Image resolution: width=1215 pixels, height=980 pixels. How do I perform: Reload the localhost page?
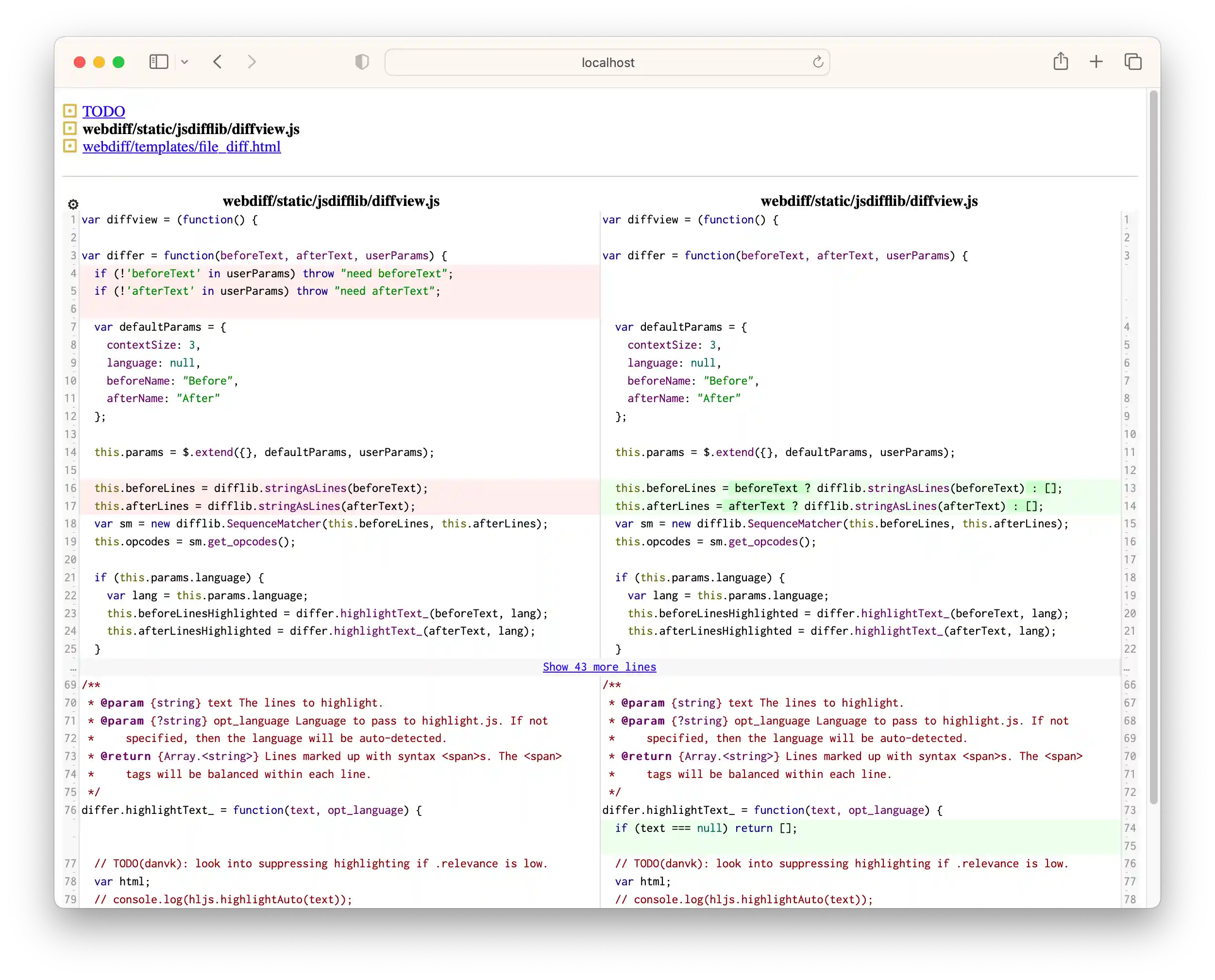point(817,62)
